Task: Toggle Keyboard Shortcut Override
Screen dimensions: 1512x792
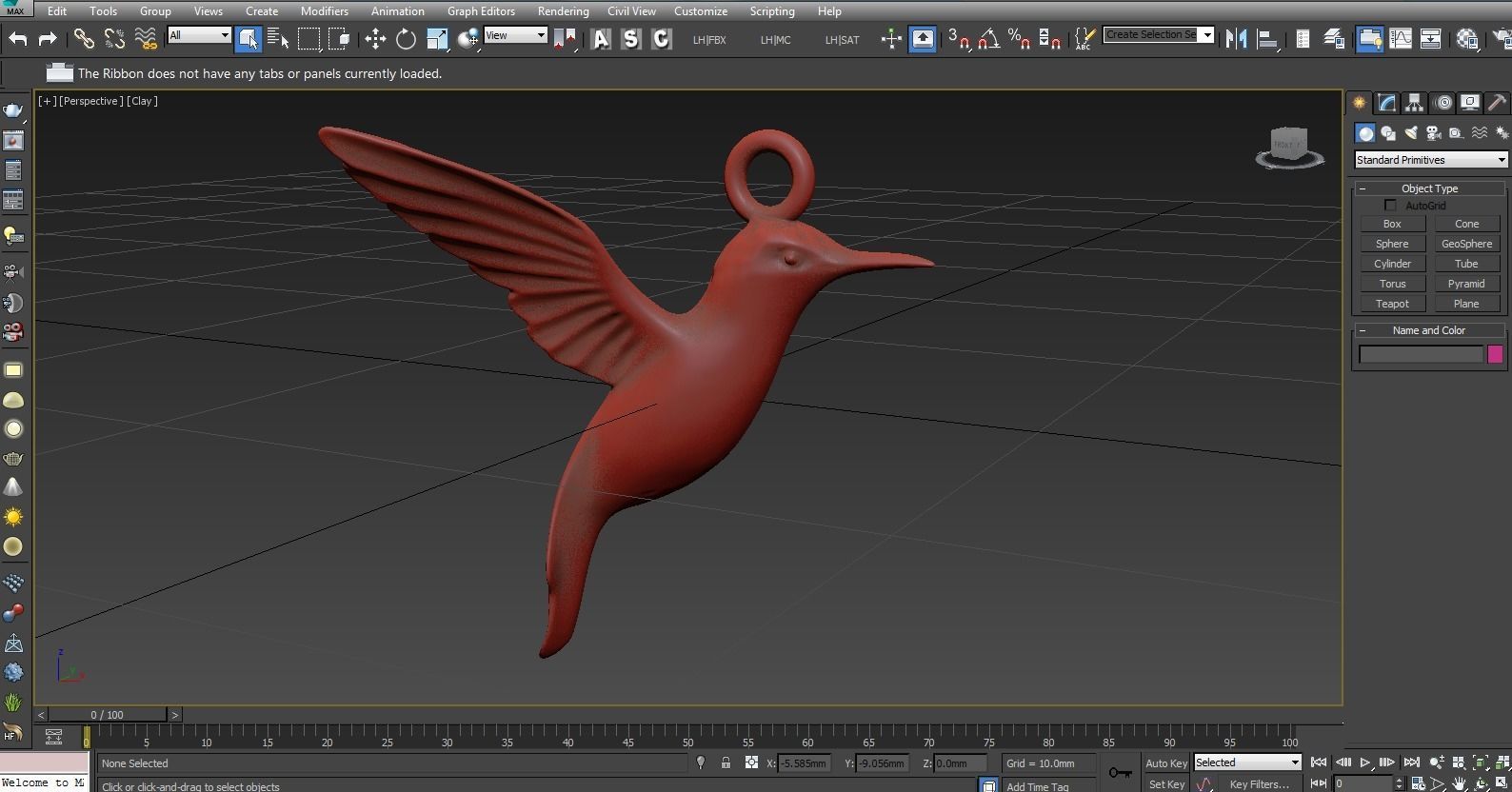Action: tap(922, 39)
